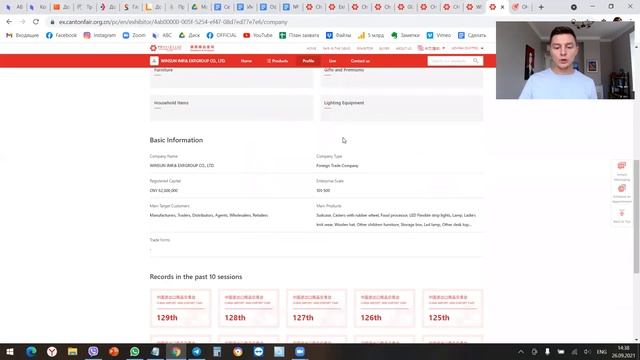Click the Back to Top icon
Image resolution: width=640 pixels, height=360 pixels.
point(622,213)
